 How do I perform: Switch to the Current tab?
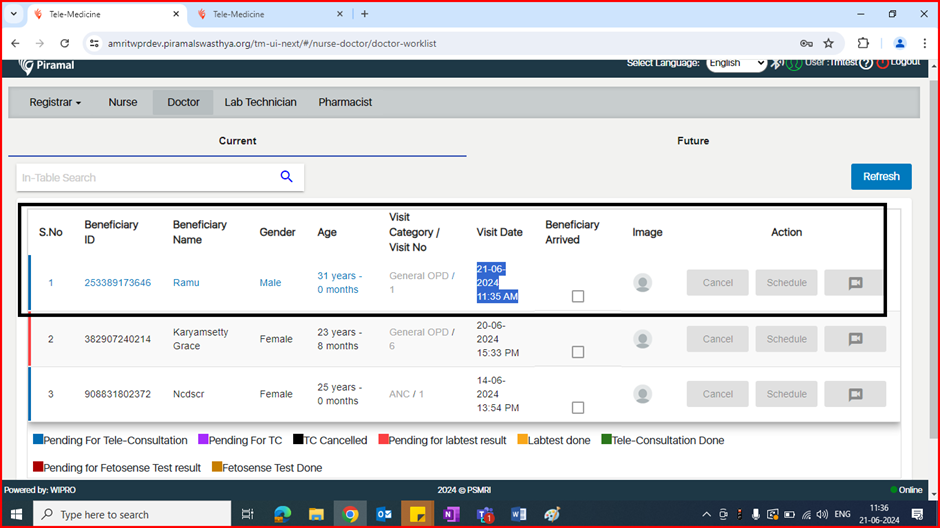coord(237,141)
